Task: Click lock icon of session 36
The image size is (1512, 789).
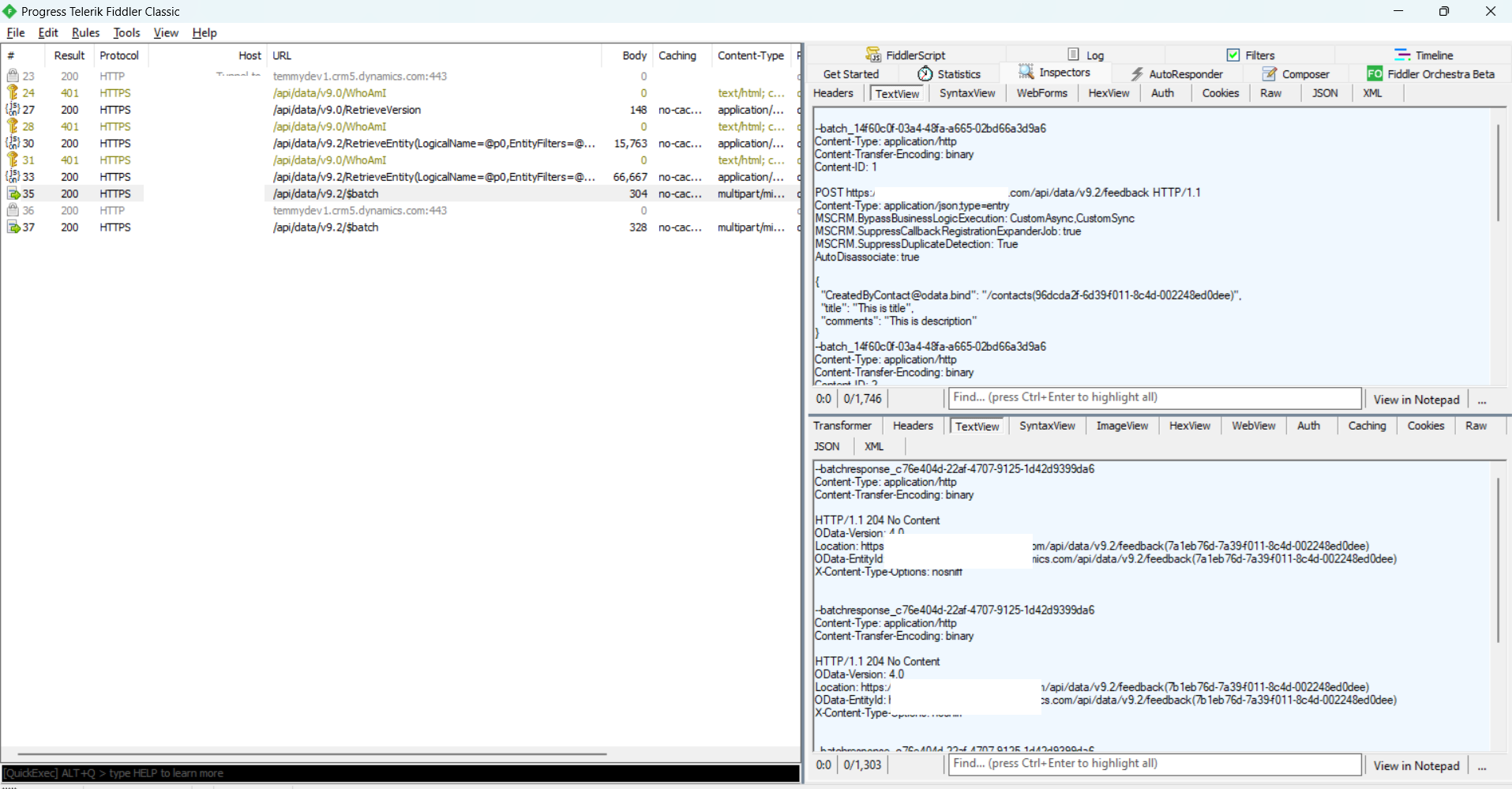Action: pyautogui.click(x=13, y=210)
